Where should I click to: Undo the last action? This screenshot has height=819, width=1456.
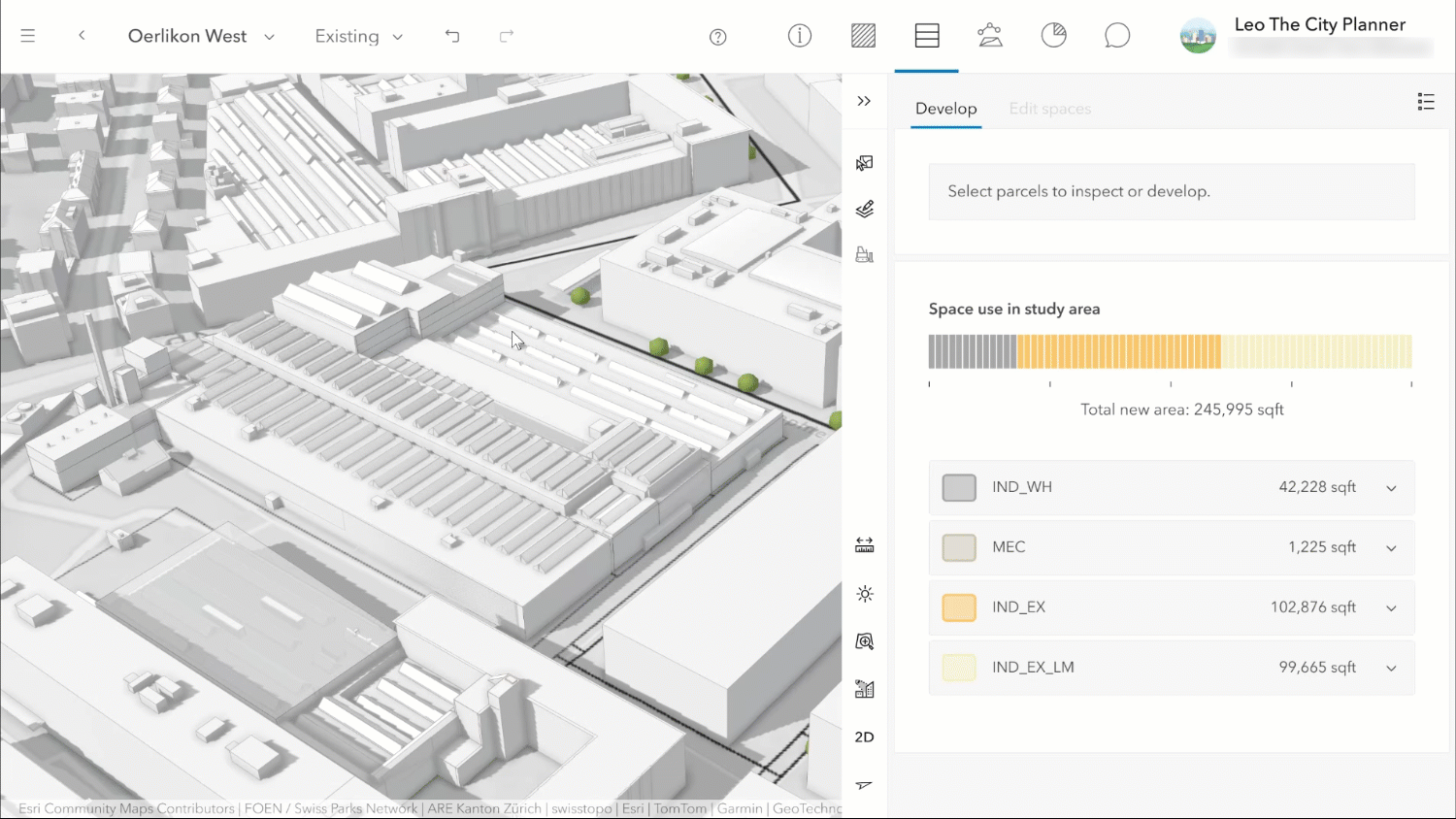pos(451,35)
